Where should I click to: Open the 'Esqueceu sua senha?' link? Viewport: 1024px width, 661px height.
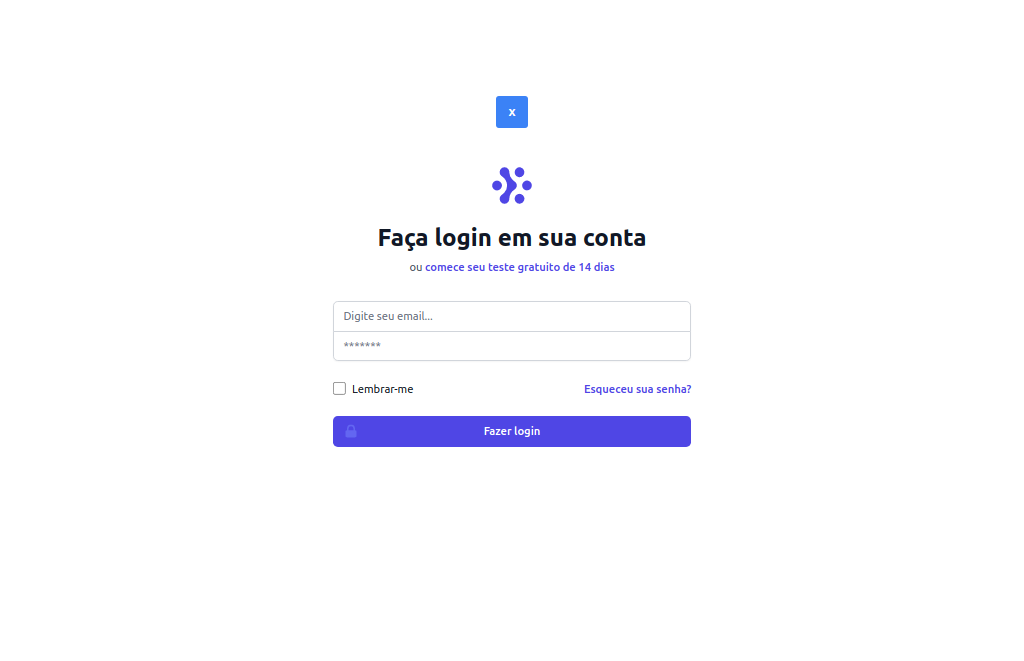pos(637,389)
